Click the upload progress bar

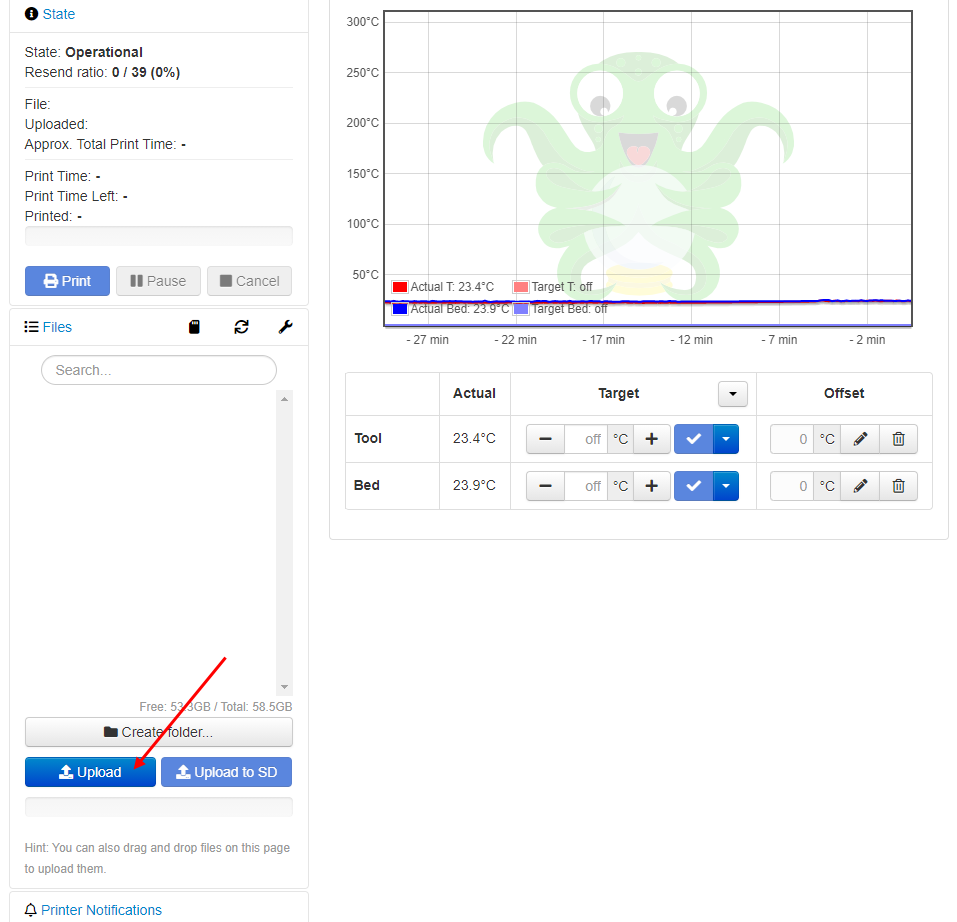pyautogui.click(x=159, y=807)
